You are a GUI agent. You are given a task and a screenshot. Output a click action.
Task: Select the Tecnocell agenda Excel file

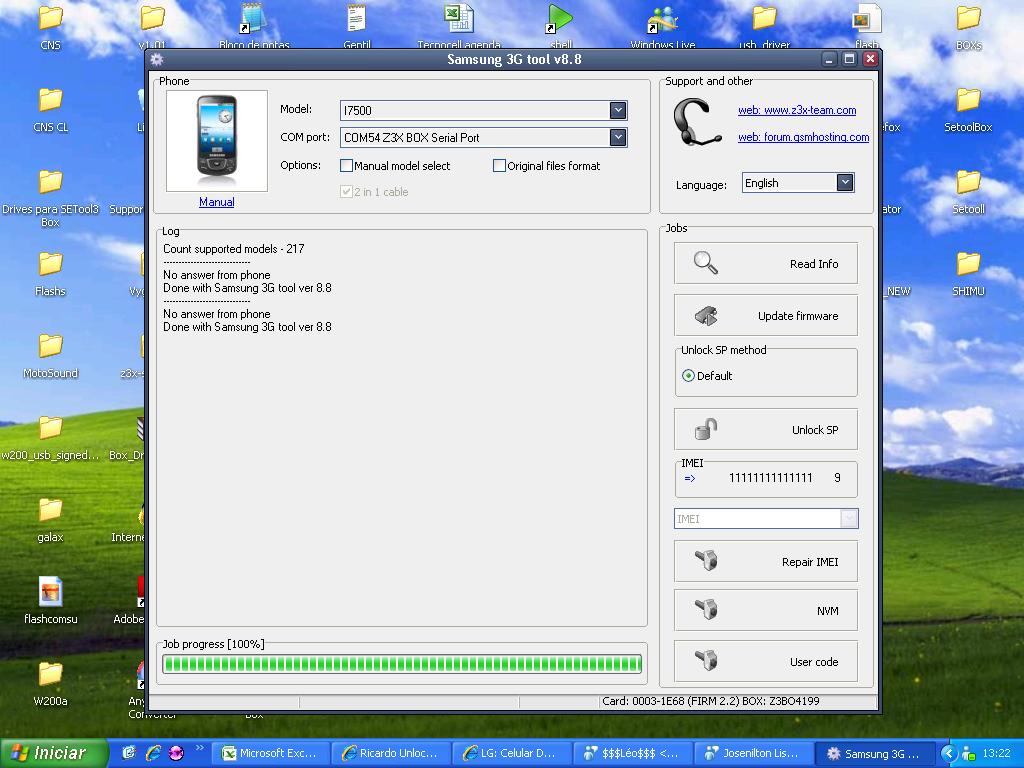(x=459, y=26)
